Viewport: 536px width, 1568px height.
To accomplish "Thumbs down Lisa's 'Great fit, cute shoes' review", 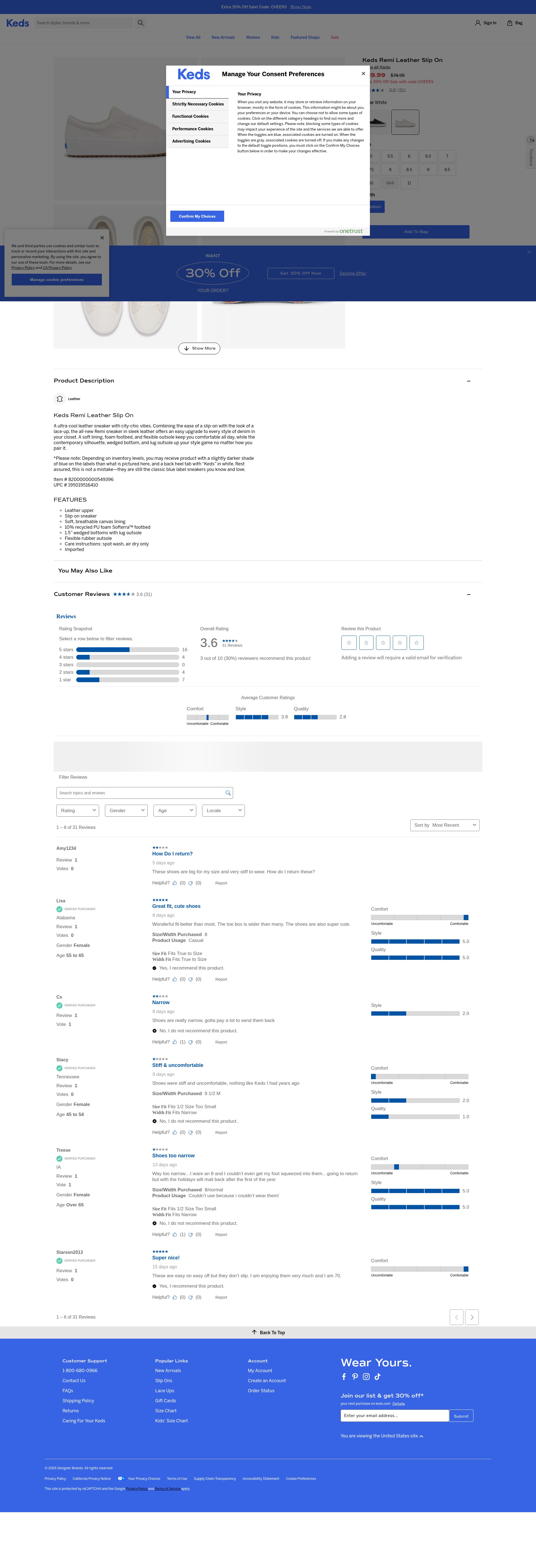I will (x=191, y=979).
